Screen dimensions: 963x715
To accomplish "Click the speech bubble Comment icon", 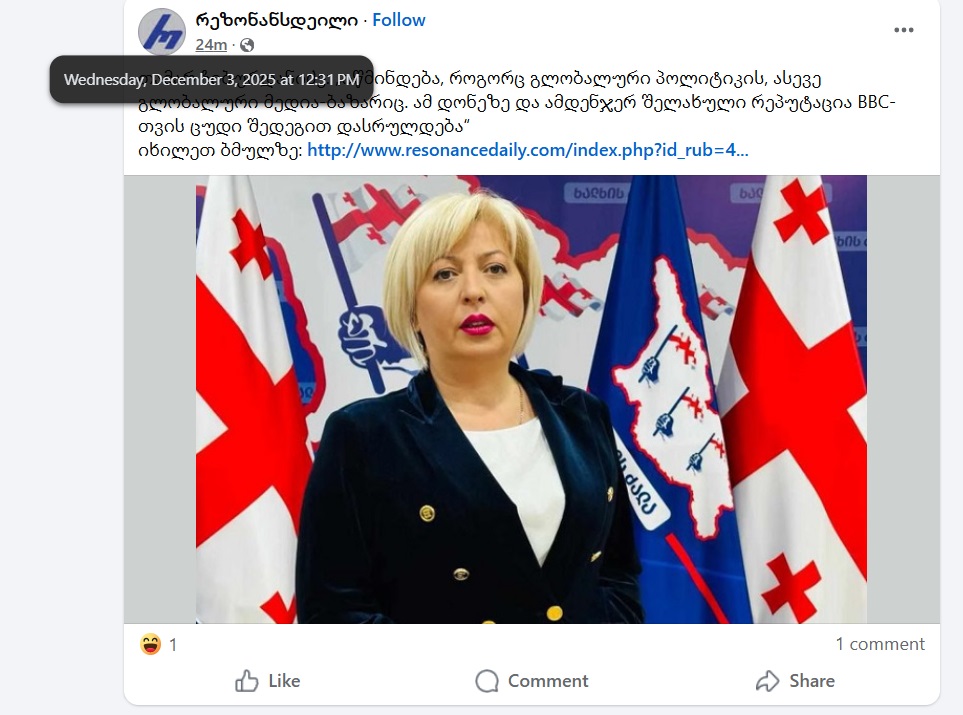I will [487, 681].
